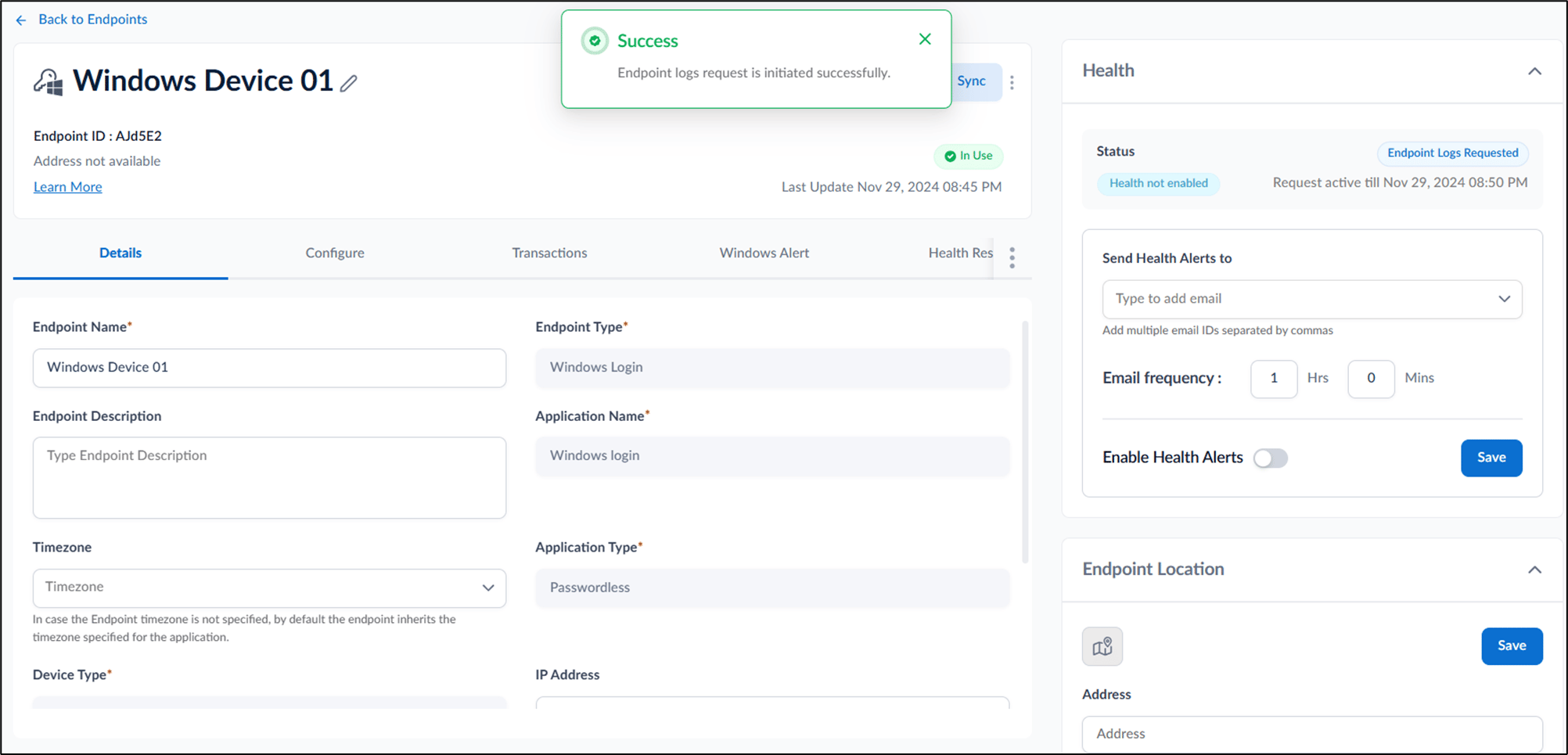Click the Address input field

(x=1312, y=734)
